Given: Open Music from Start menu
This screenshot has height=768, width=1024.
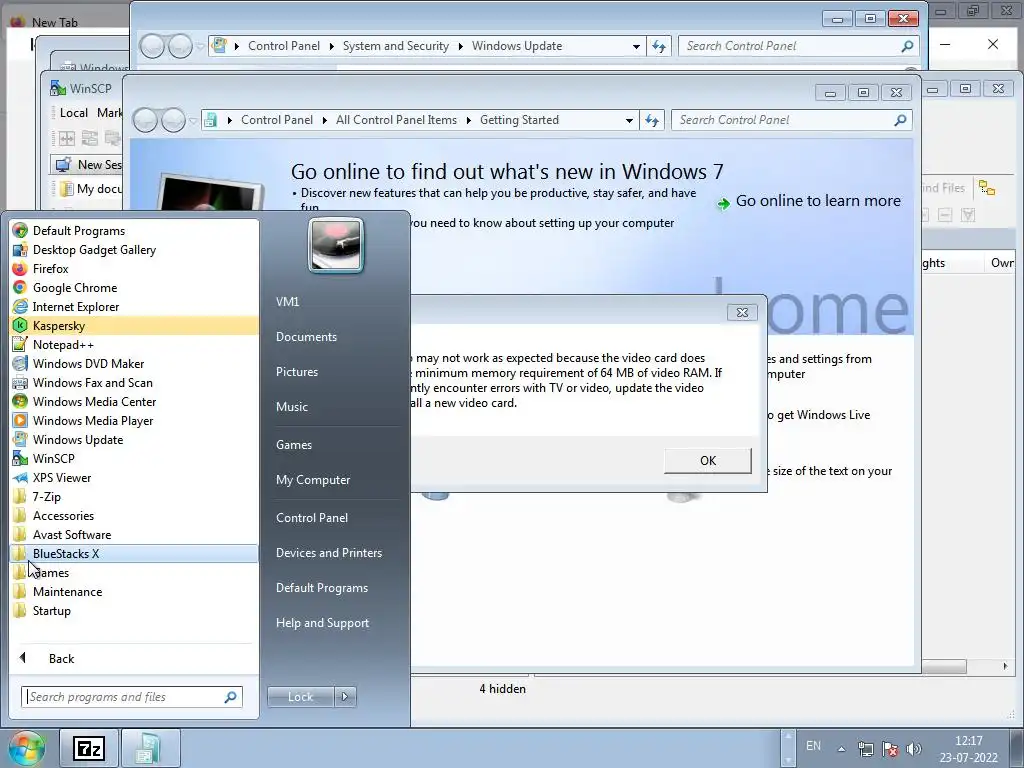Looking at the screenshot, I should [291, 407].
